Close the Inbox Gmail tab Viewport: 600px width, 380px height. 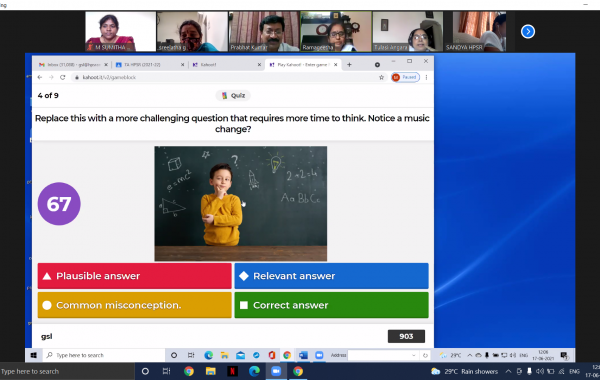coord(106,65)
